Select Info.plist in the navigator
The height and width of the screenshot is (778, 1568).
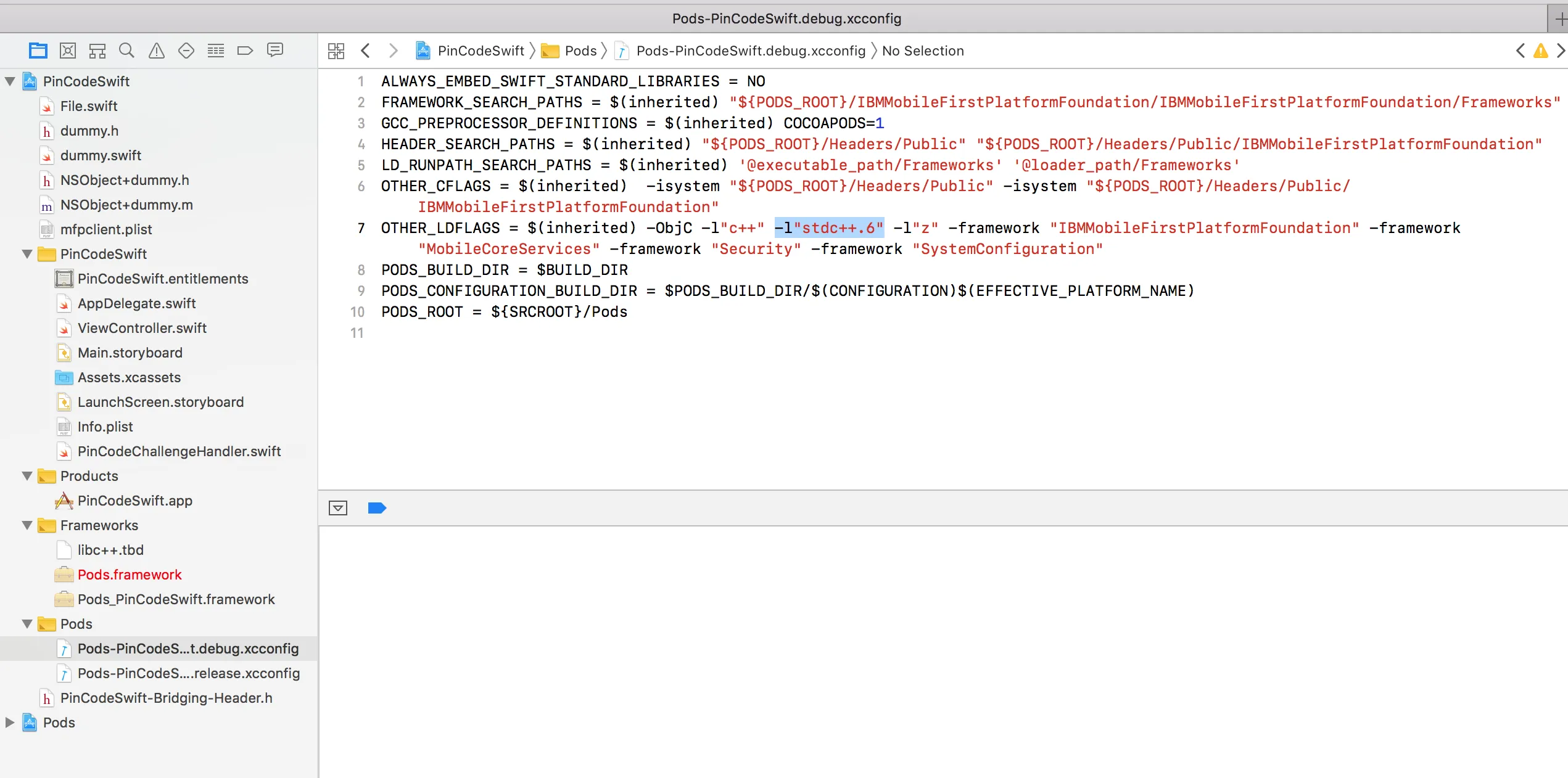coord(105,427)
